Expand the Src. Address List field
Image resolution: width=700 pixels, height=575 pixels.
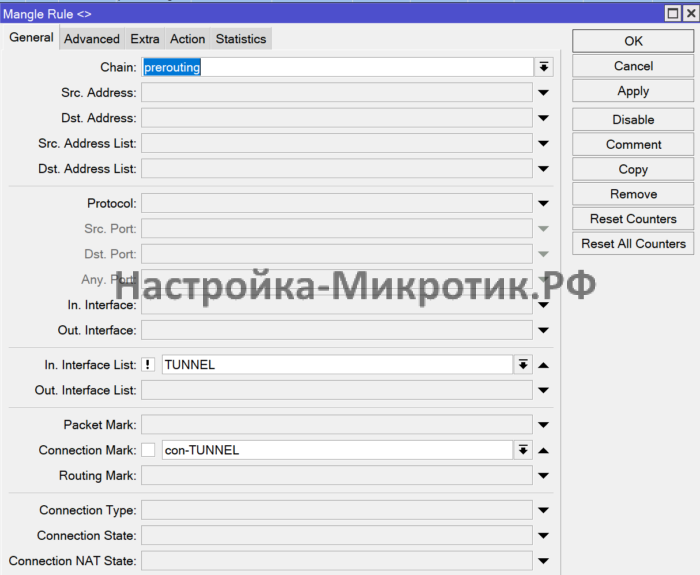[x=543, y=143]
